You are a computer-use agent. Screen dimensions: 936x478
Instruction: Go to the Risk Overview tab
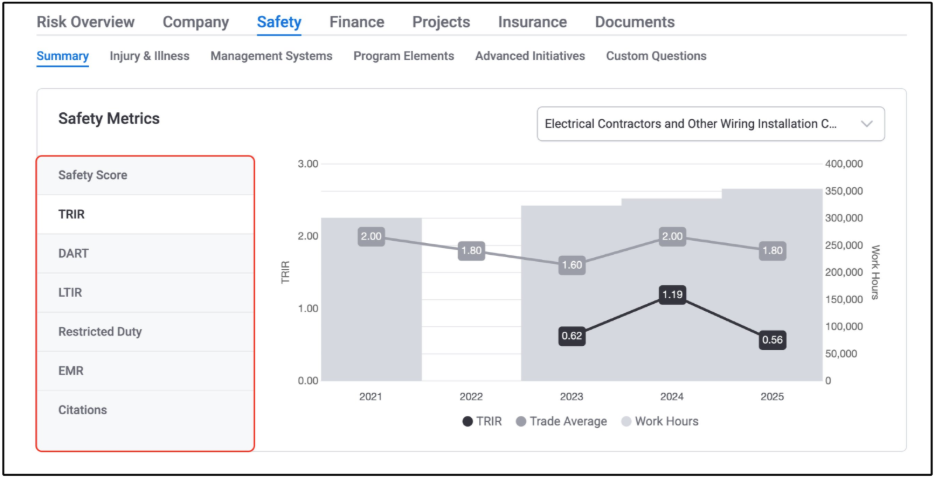(85, 22)
